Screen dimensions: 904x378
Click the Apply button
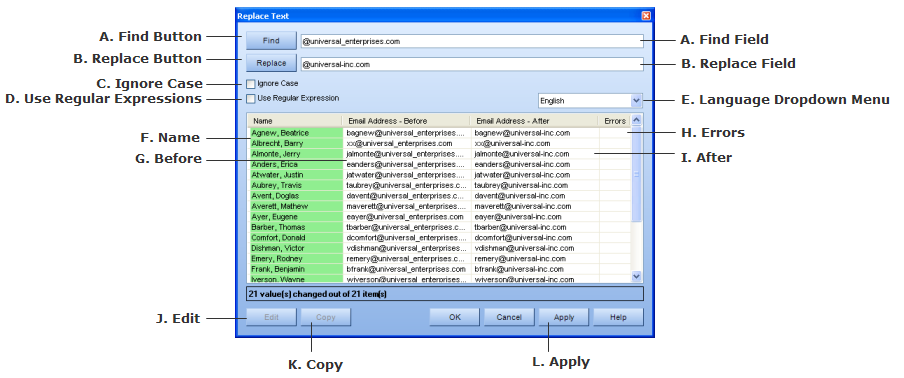coord(563,317)
